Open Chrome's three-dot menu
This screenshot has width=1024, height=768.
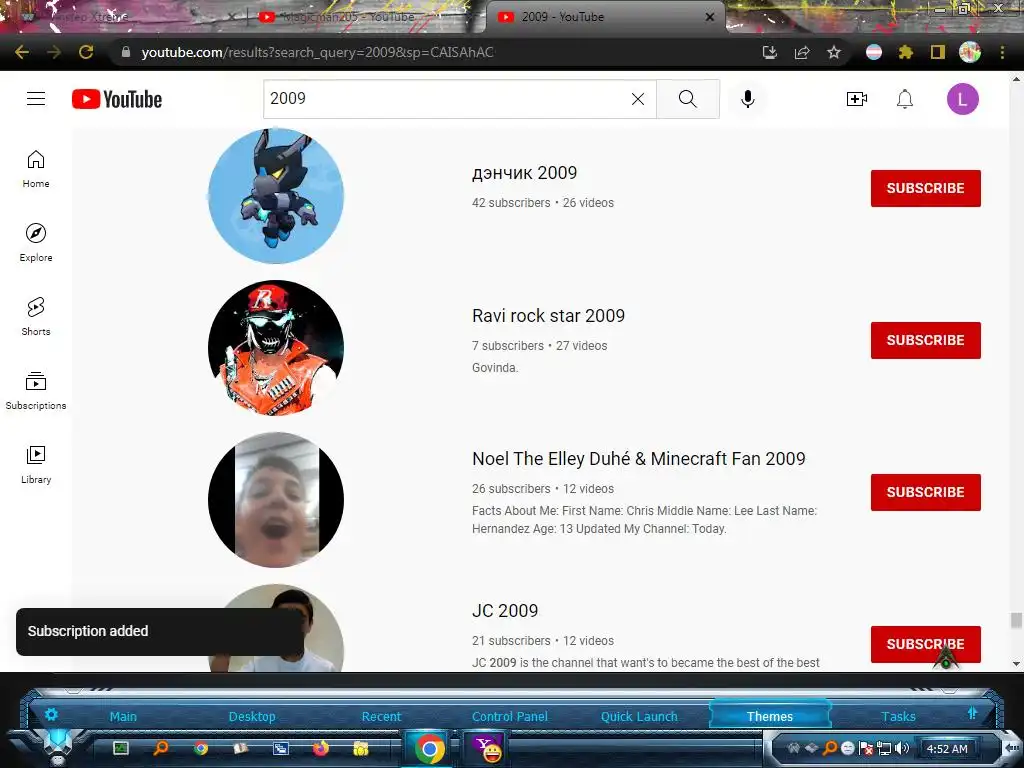1002,52
